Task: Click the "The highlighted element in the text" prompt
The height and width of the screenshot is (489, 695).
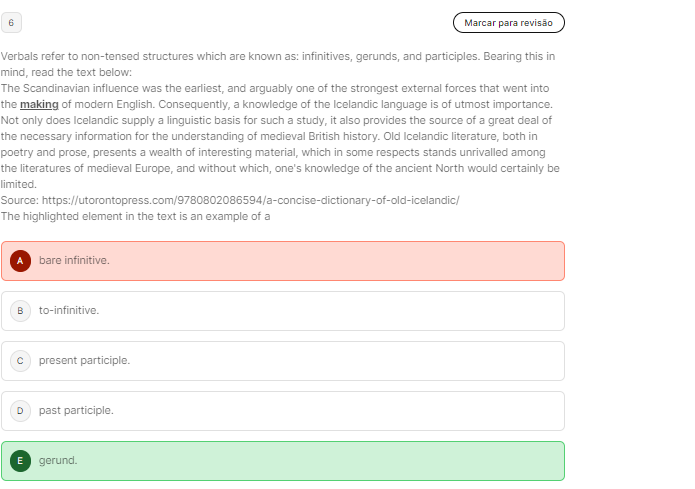Action: 136,216
